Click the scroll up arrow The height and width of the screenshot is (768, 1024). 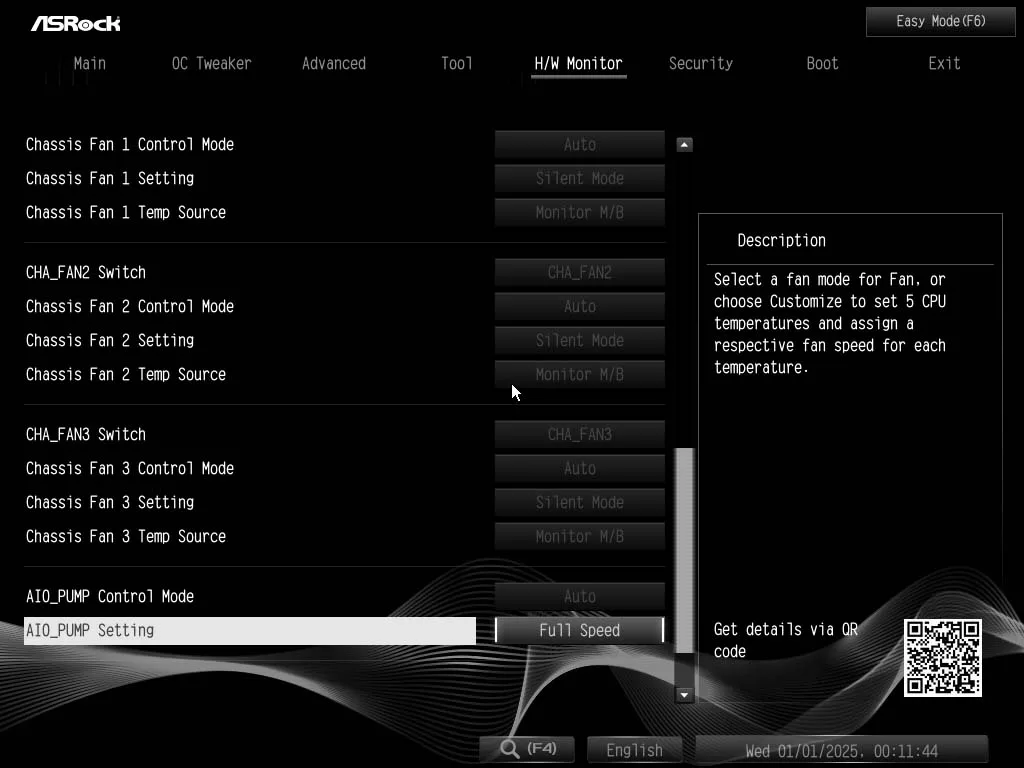(x=684, y=144)
